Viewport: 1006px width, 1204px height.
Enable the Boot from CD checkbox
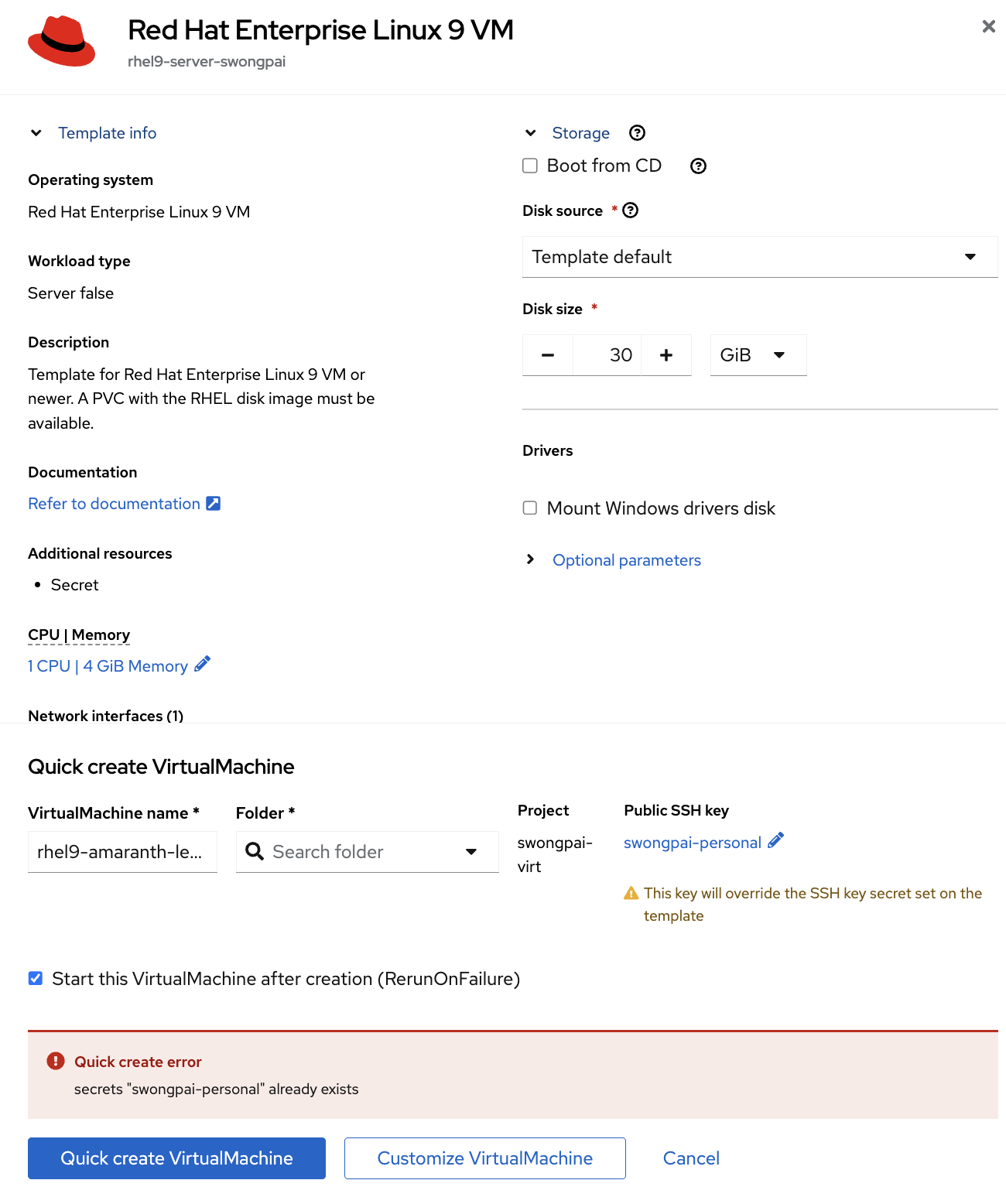530,166
